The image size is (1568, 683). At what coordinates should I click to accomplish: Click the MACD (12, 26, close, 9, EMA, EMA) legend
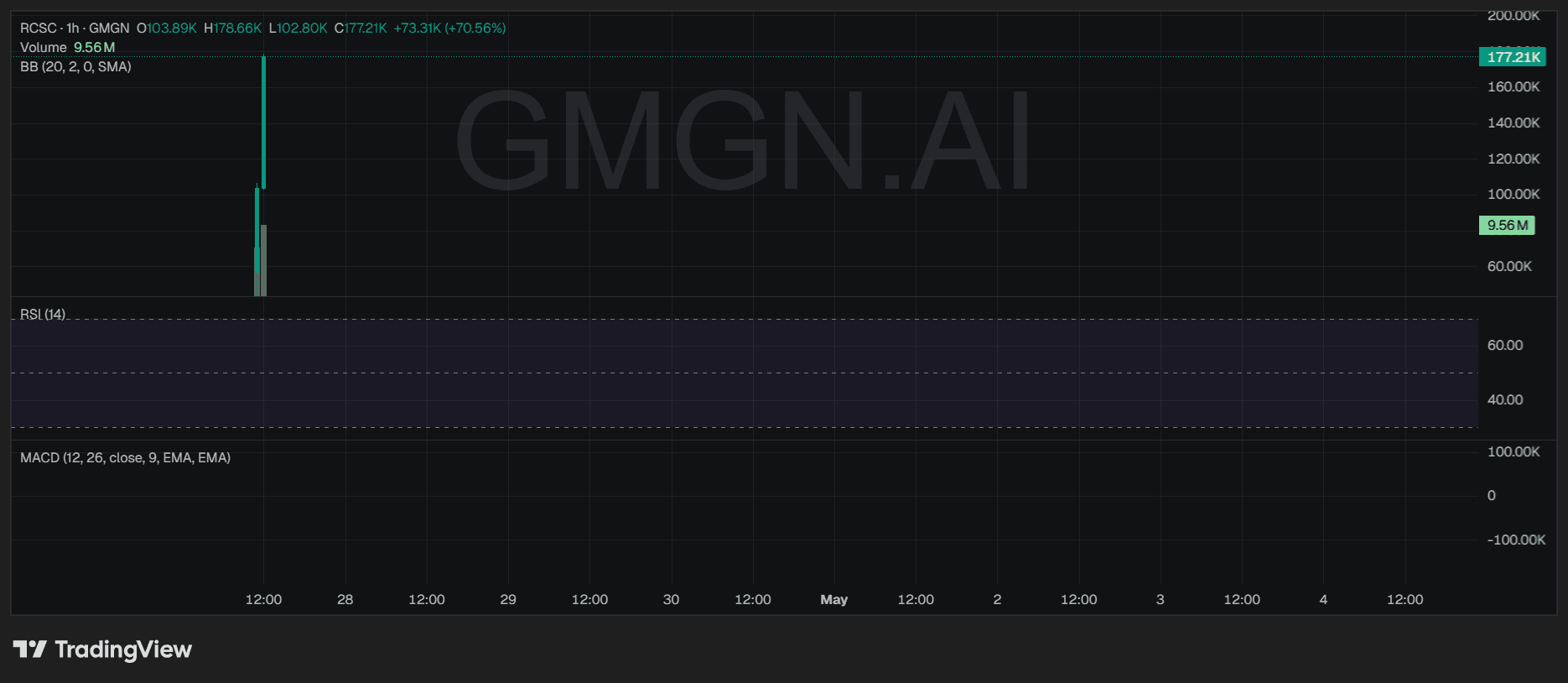(x=125, y=457)
